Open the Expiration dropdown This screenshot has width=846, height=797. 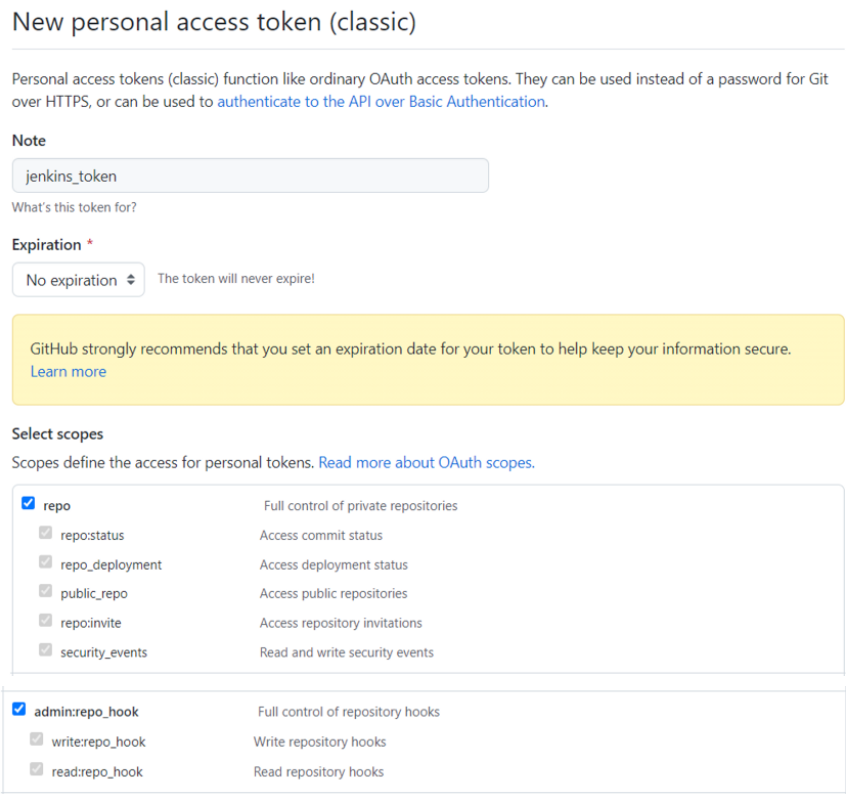click(79, 280)
